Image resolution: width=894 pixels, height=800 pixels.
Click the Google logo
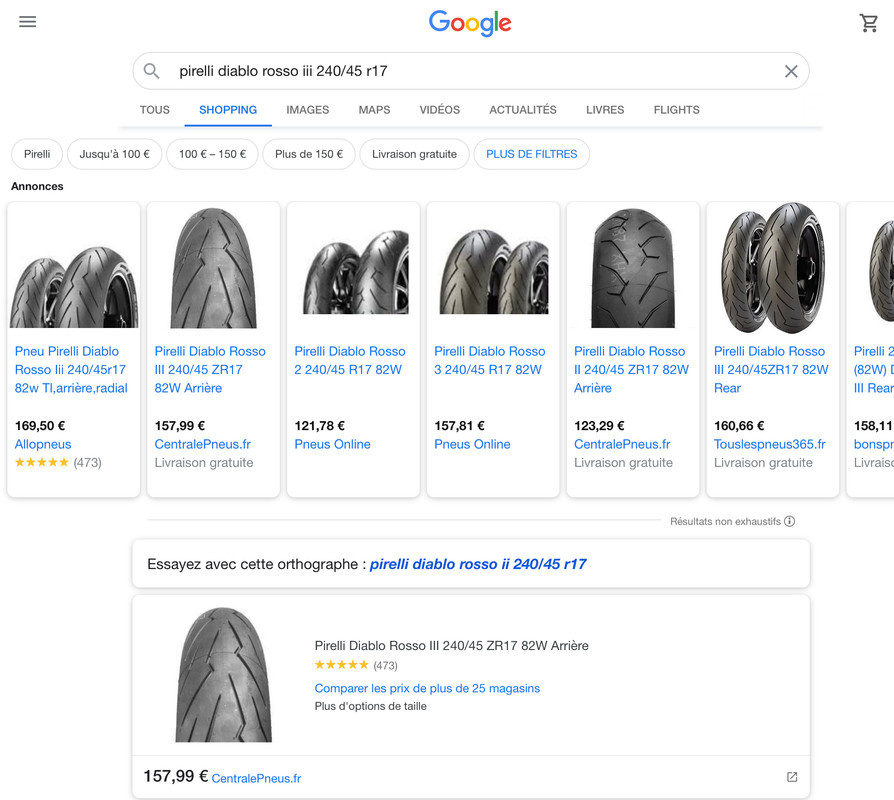pyautogui.click(x=470, y=23)
